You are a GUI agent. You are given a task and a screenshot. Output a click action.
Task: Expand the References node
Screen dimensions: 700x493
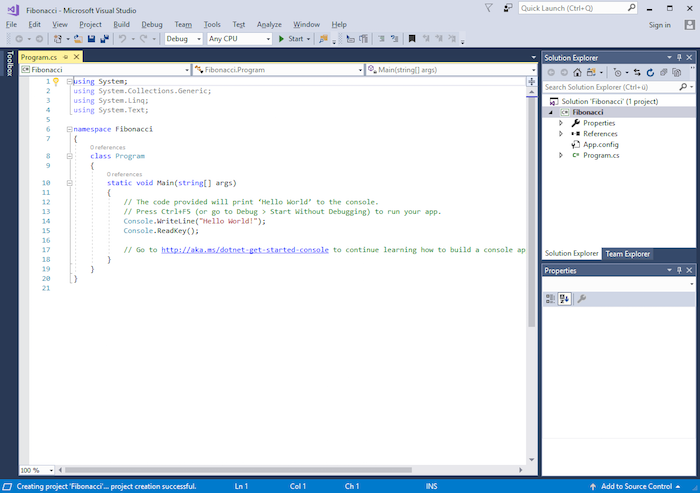click(561, 134)
